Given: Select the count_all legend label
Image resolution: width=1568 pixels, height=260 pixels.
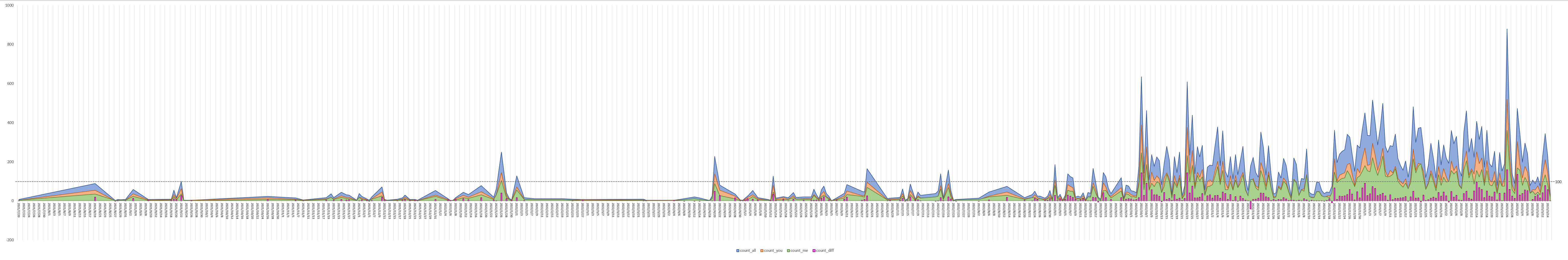Looking at the screenshot, I should coord(748,251).
